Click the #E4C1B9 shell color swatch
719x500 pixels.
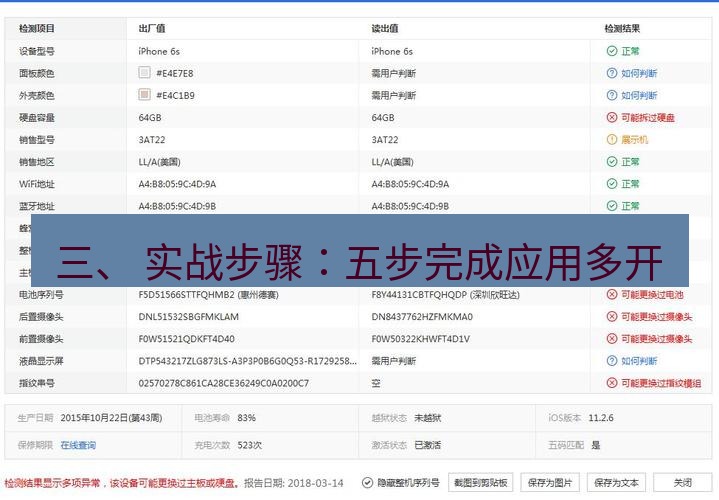point(144,94)
